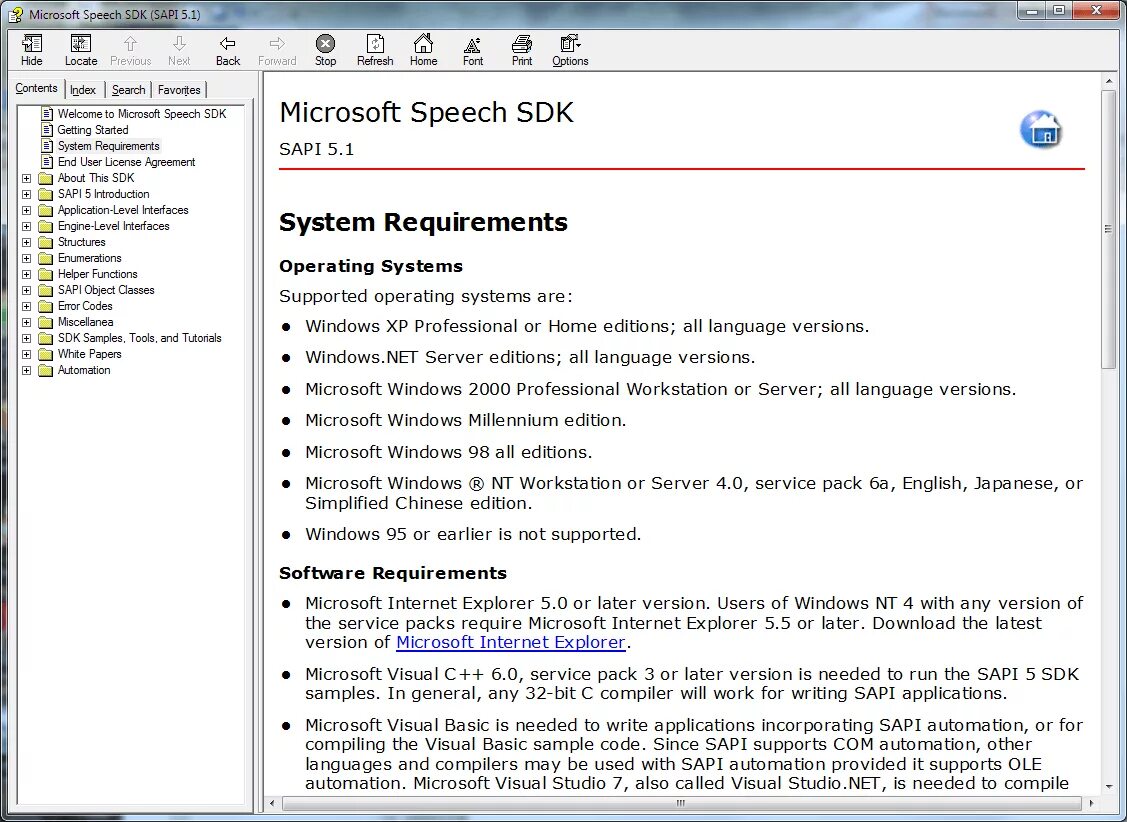
Task: Click the Forward toolbar icon
Action: pos(277,50)
